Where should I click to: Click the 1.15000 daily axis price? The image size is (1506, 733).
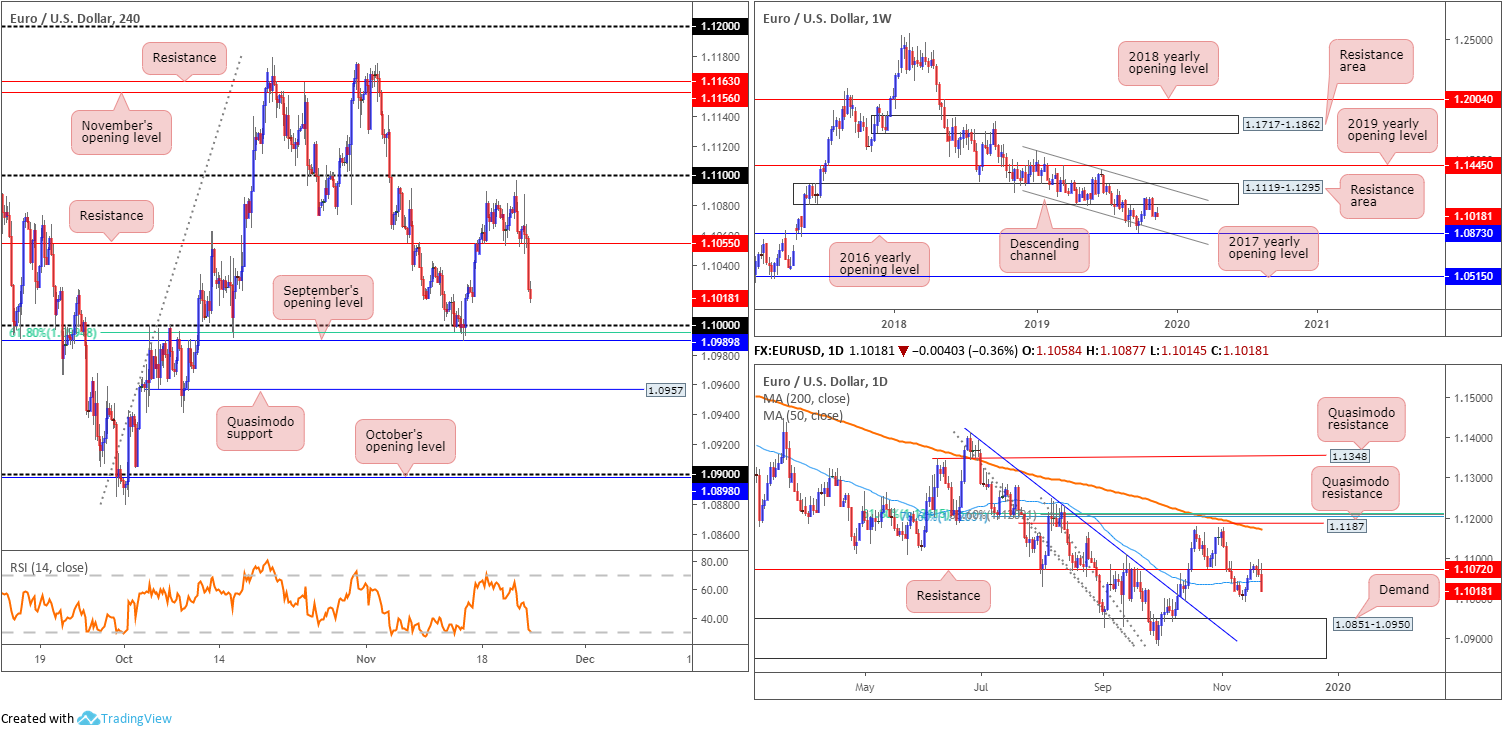tap(1474, 398)
